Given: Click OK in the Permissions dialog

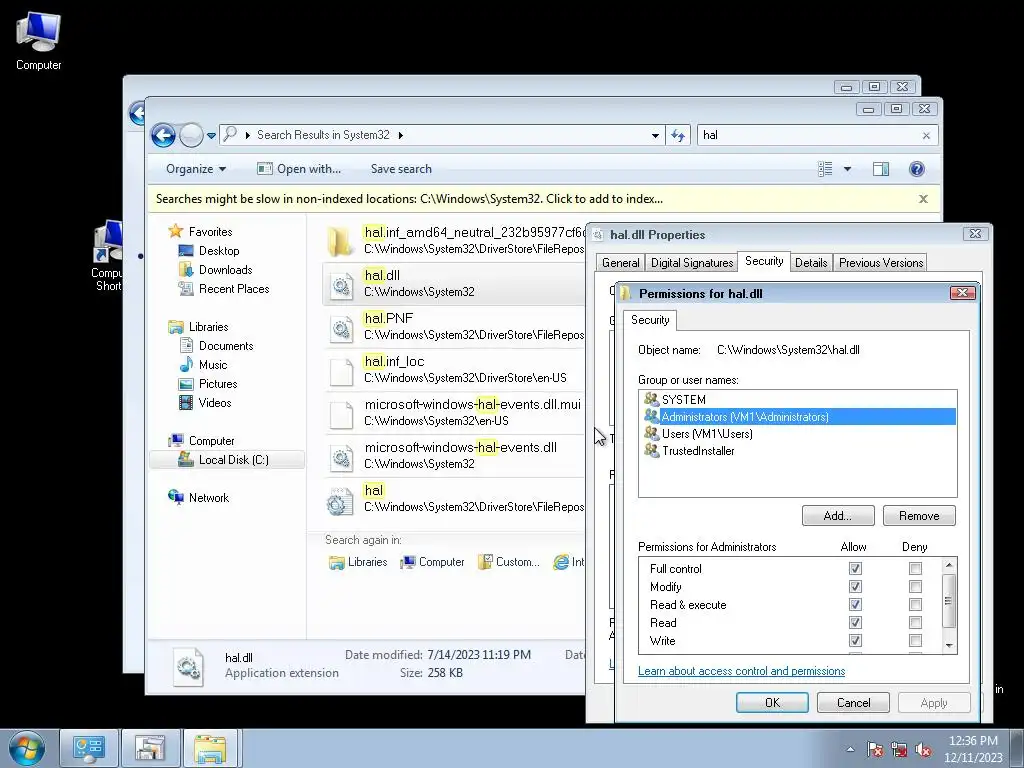Looking at the screenshot, I should [772, 703].
